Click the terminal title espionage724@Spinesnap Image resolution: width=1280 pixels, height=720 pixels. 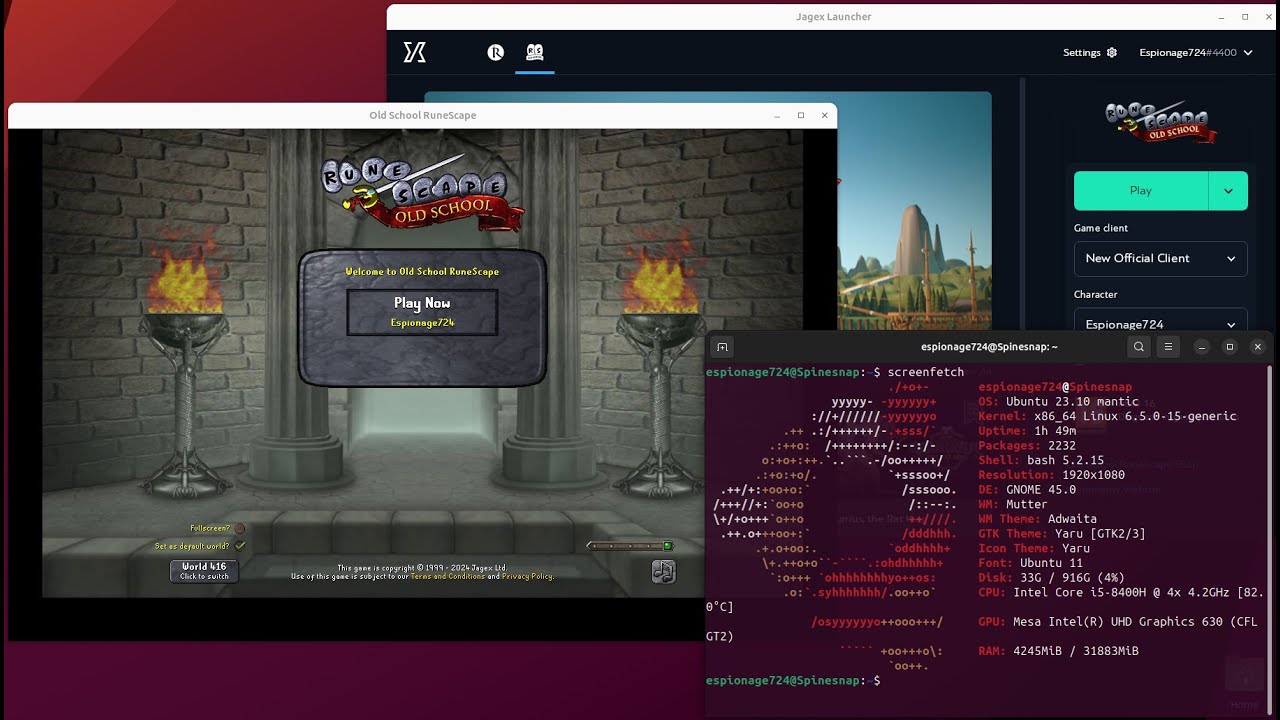pos(989,347)
